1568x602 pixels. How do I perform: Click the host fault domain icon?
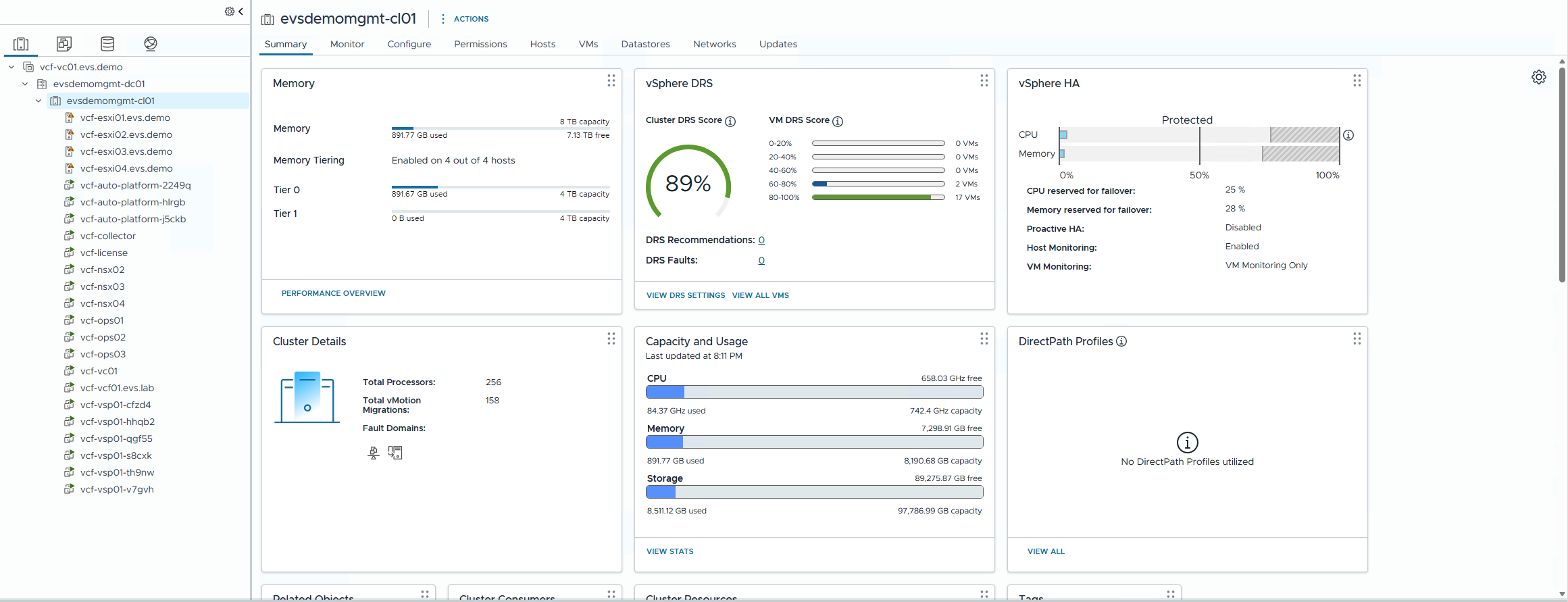(374, 453)
